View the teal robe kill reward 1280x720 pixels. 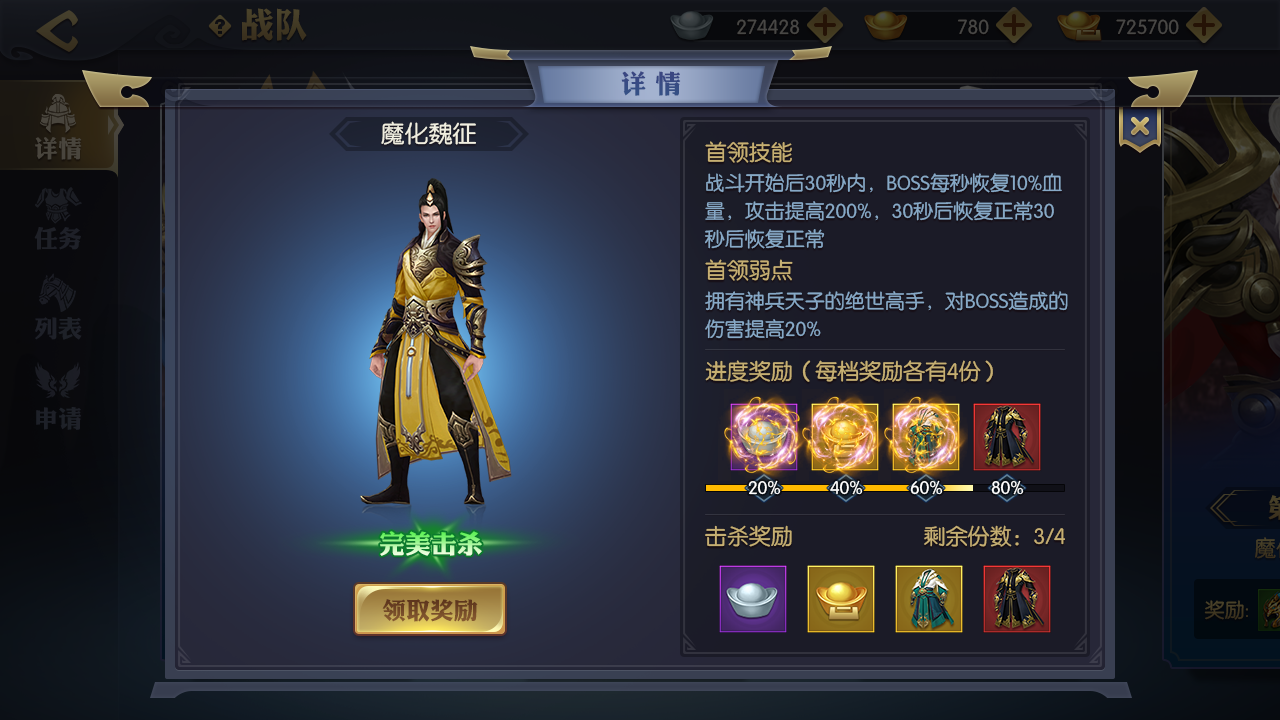(929, 599)
